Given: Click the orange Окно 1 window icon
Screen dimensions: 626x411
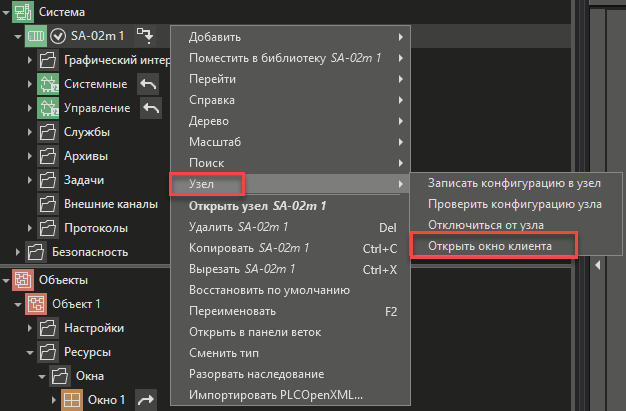Looking at the screenshot, I should tap(72, 400).
